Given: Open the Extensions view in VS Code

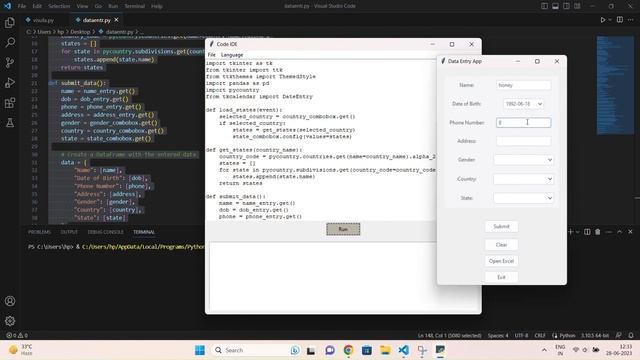Looking at the screenshot, I should 10,102.
